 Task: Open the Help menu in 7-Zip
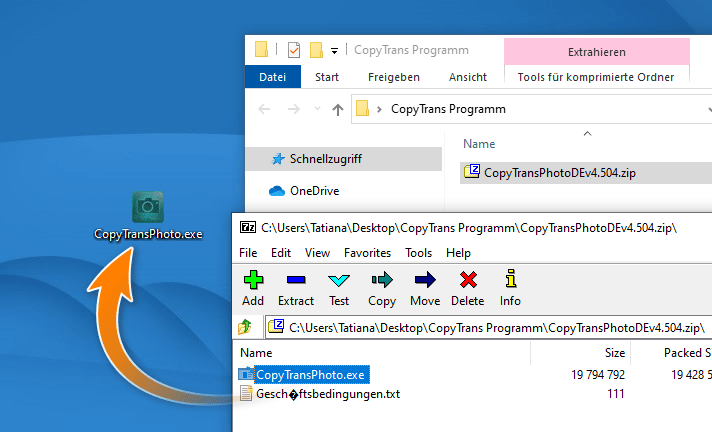coord(458,253)
